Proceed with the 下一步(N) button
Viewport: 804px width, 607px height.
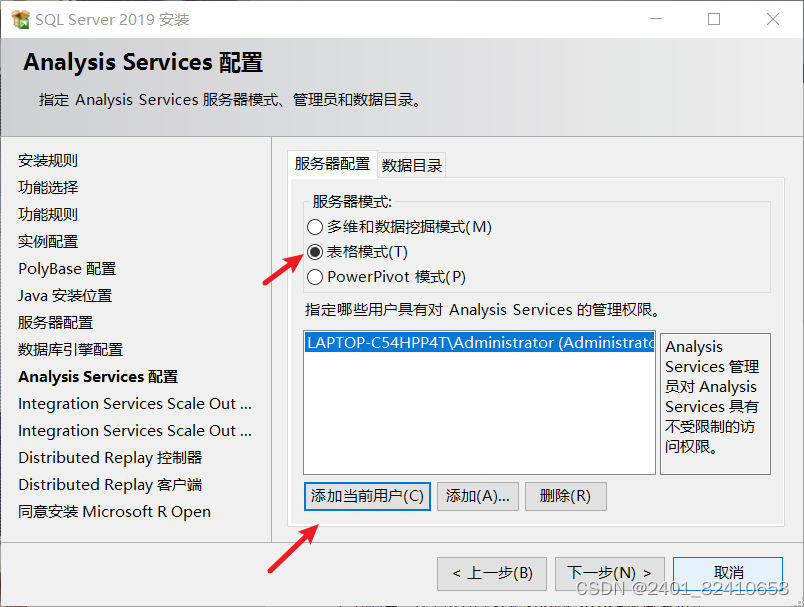(610, 573)
